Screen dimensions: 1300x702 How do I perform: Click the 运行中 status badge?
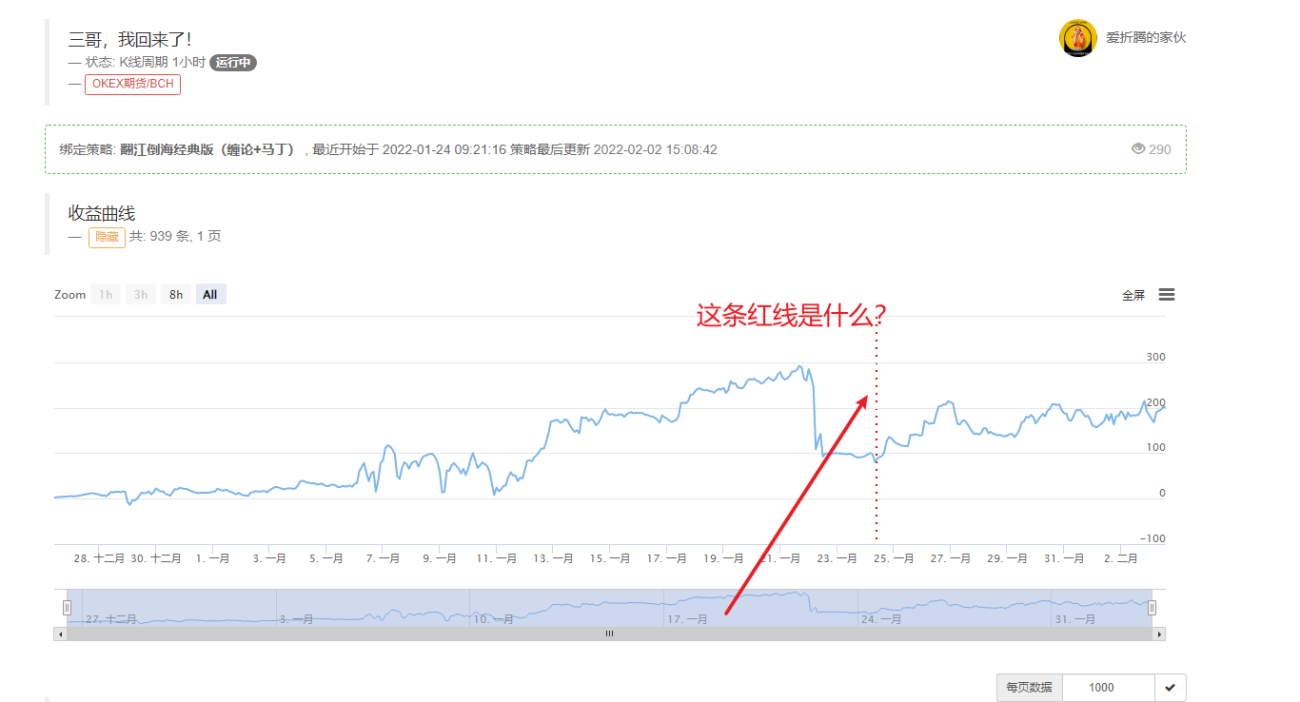[x=233, y=62]
